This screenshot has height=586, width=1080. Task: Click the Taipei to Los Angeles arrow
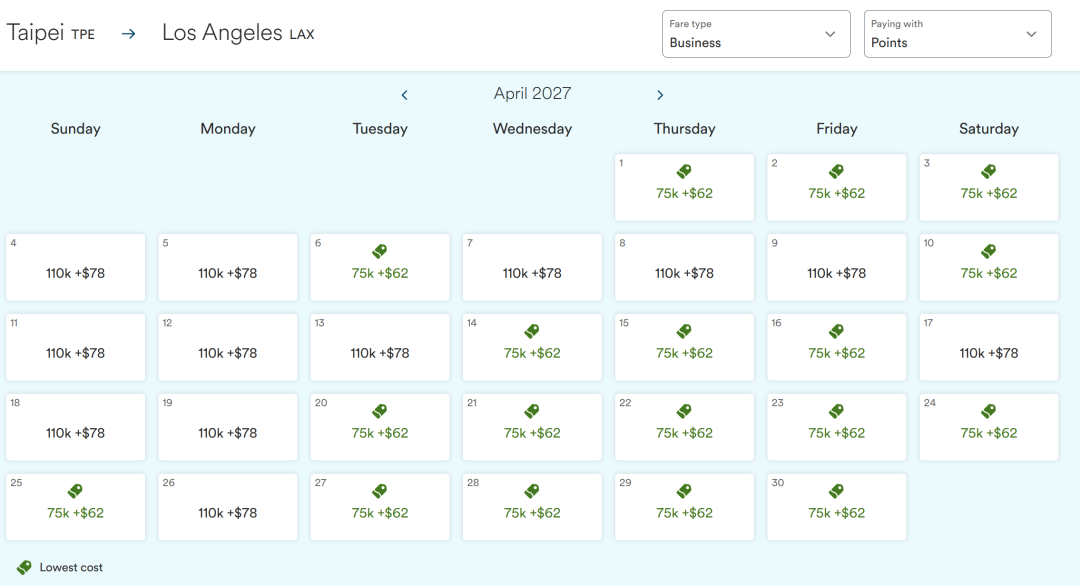coord(129,34)
